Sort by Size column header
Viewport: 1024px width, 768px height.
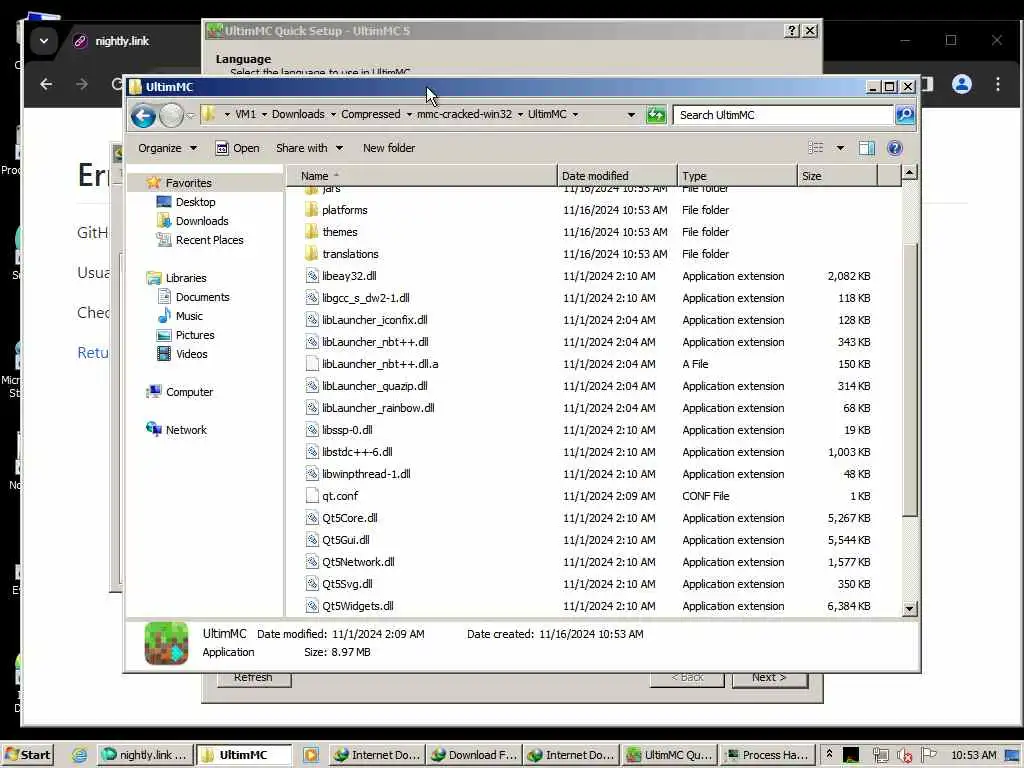click(837, 176)
